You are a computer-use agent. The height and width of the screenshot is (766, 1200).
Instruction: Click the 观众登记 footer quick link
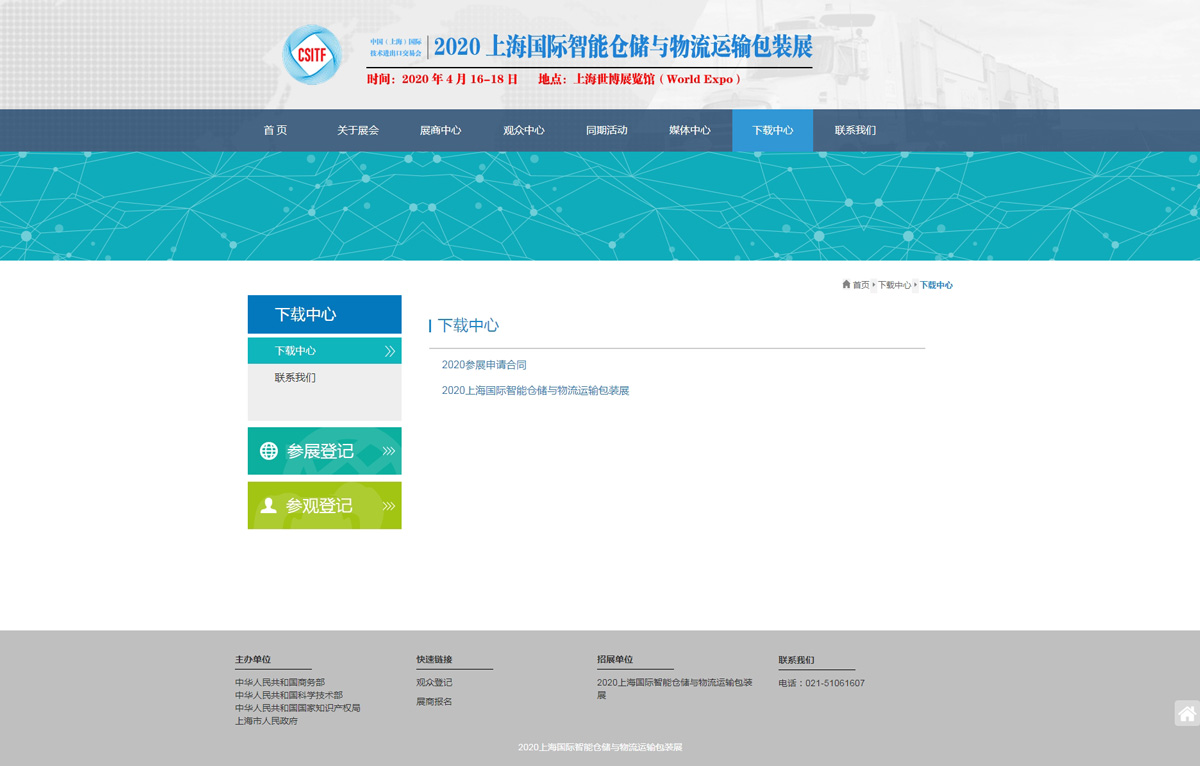434,683
